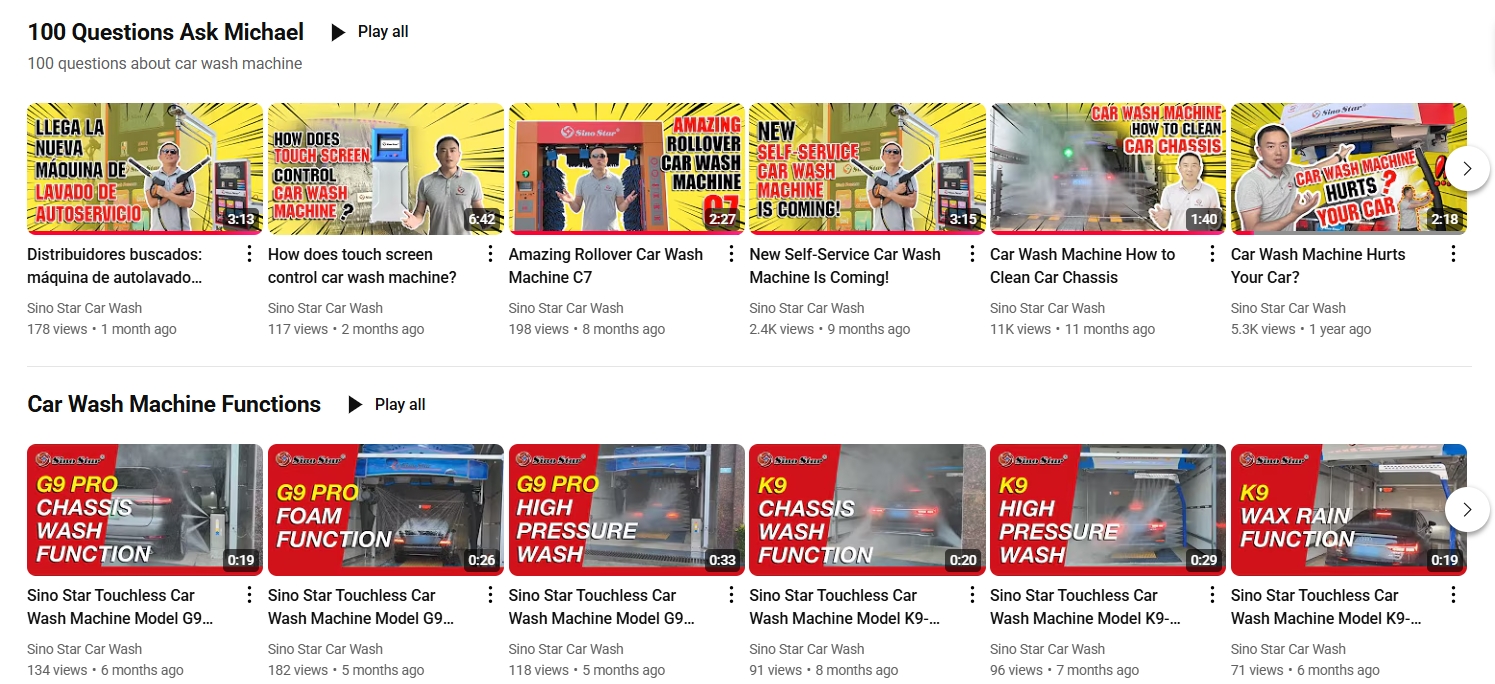Image resolution: width=1495 pixels, height=684 pixels.
Task: Open the video title above '182 views'
Action: pyautogui.click(x=361, y=607)
